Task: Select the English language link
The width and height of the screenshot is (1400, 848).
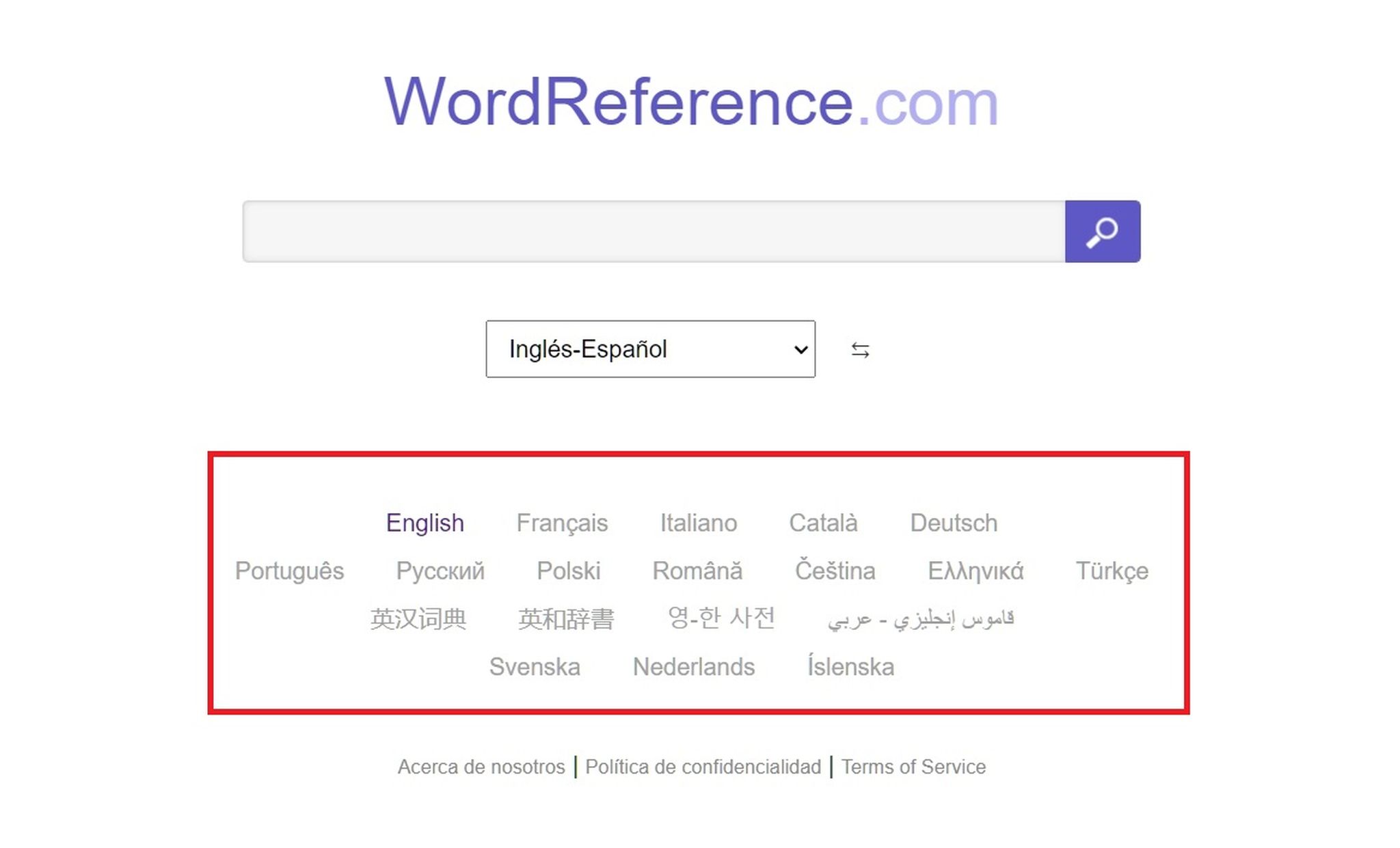Action: pyautogui.click(x=425, y=522)
